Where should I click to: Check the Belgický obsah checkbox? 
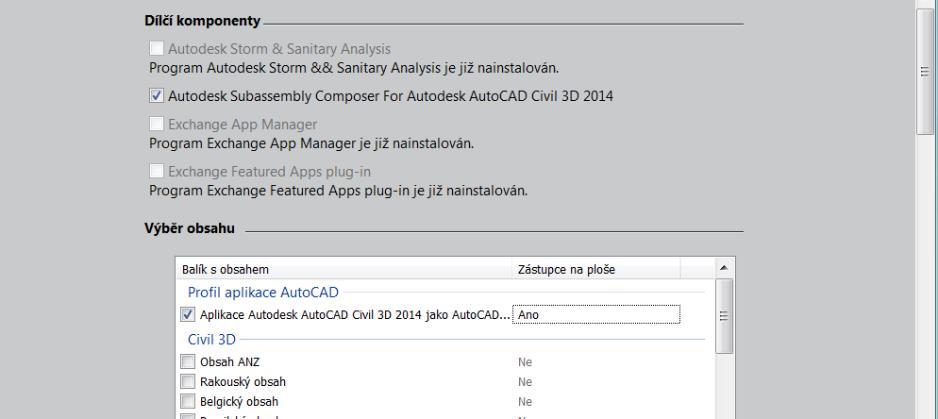tap(188, 401)
